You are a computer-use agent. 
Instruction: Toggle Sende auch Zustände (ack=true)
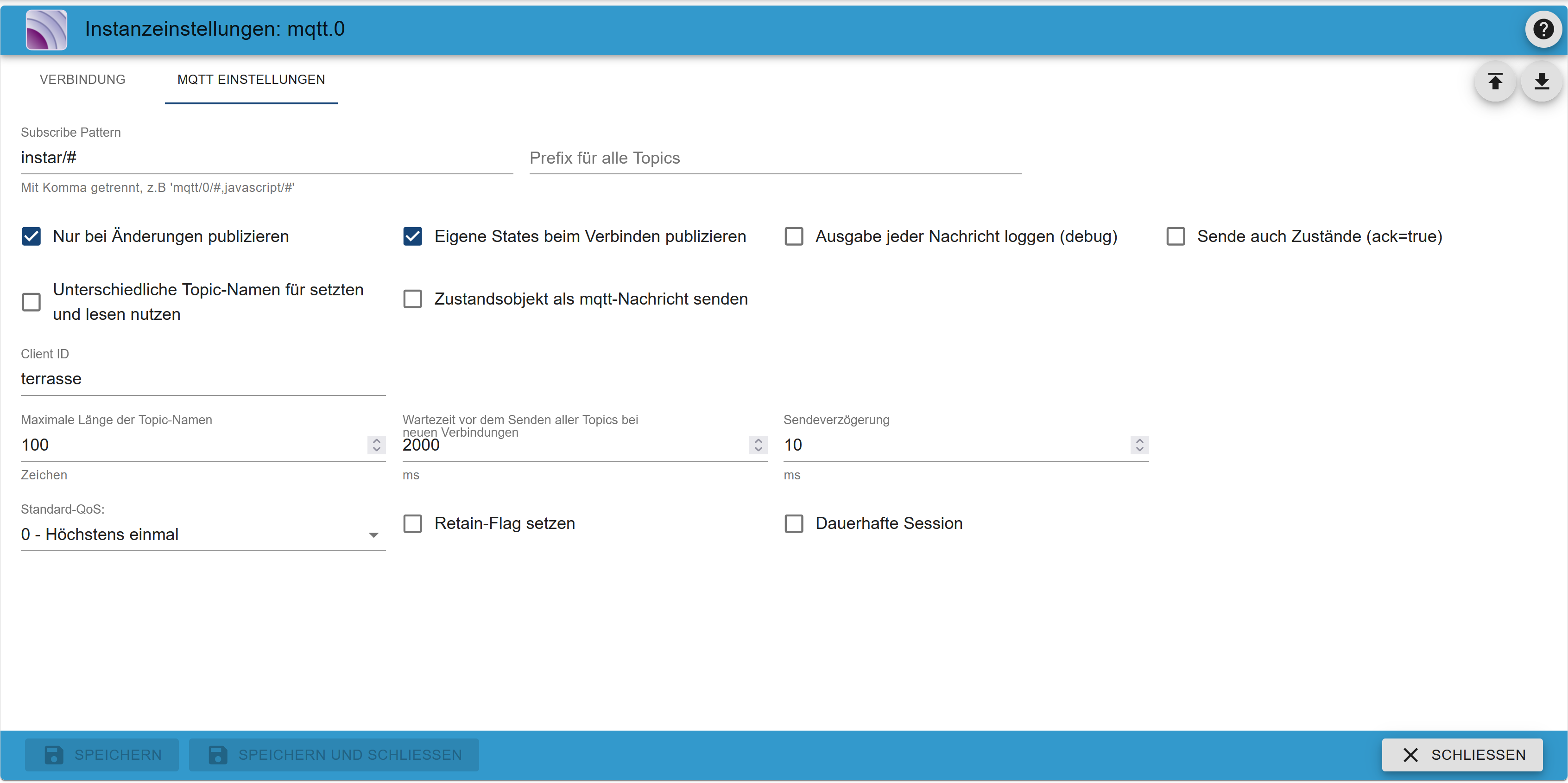click(1176, 236)
